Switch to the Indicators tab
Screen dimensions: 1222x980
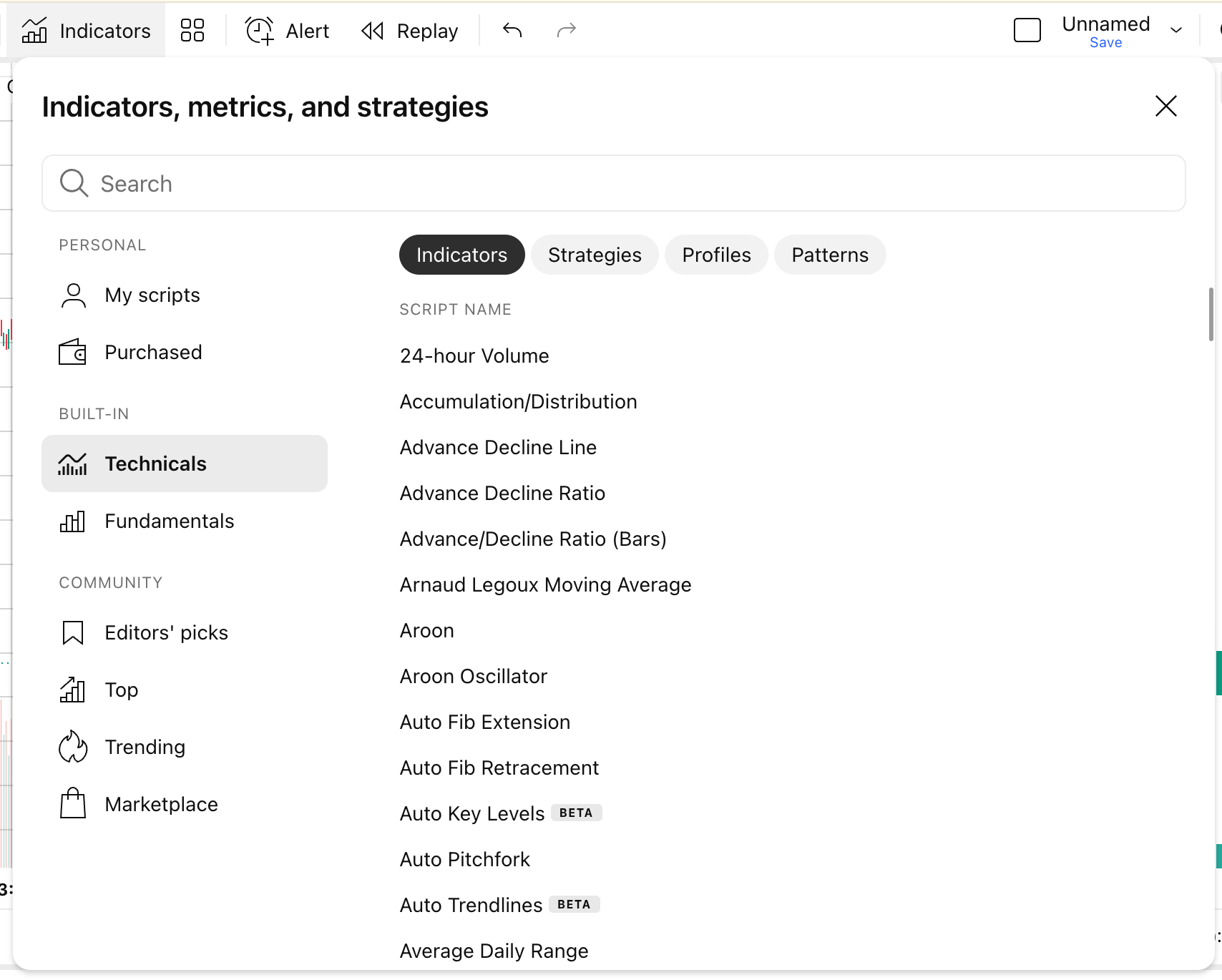click(461, 255)
